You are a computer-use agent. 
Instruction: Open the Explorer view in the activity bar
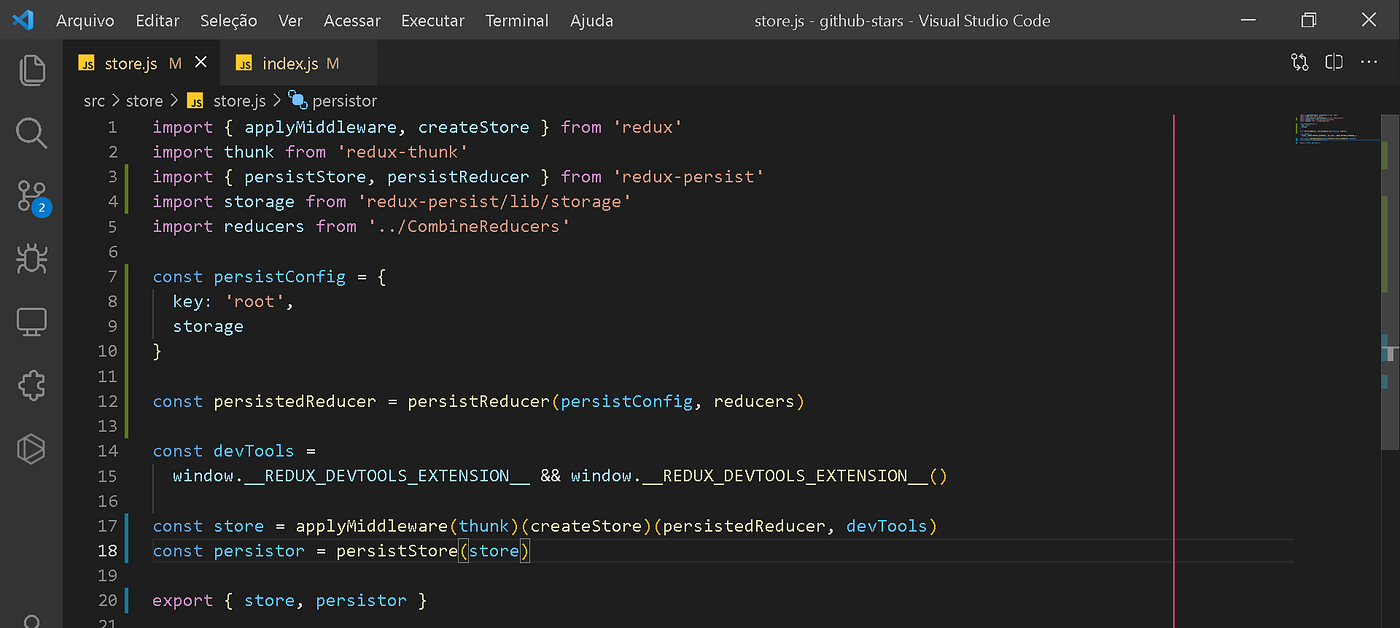[32, 69]
